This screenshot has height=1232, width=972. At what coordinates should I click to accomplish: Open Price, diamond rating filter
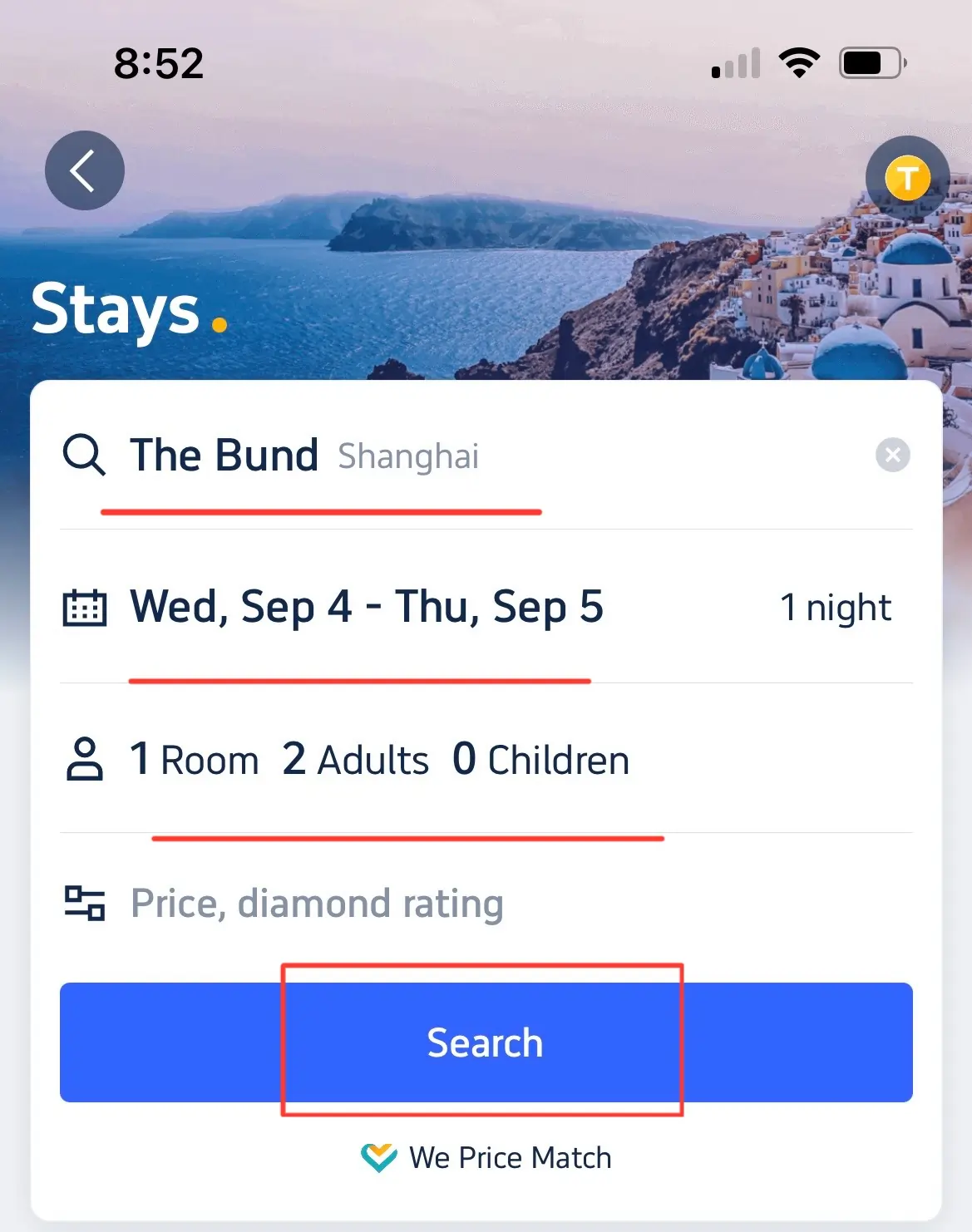317,904
